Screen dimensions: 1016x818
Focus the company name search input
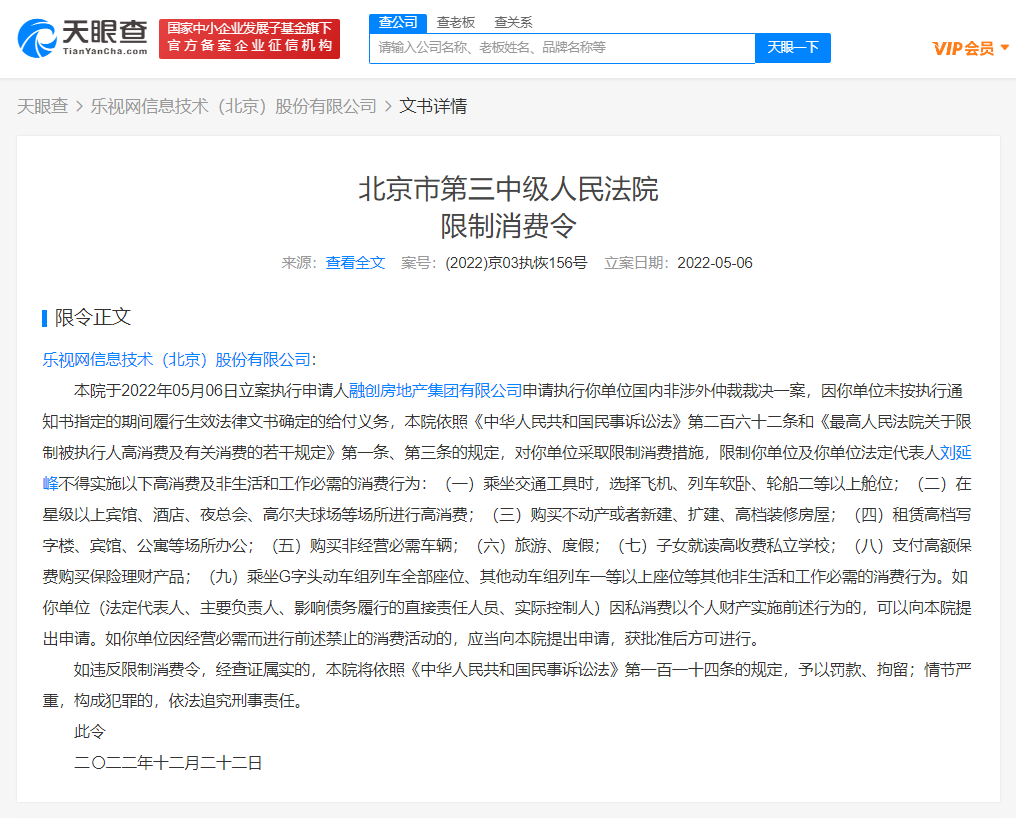pos(562,48)
